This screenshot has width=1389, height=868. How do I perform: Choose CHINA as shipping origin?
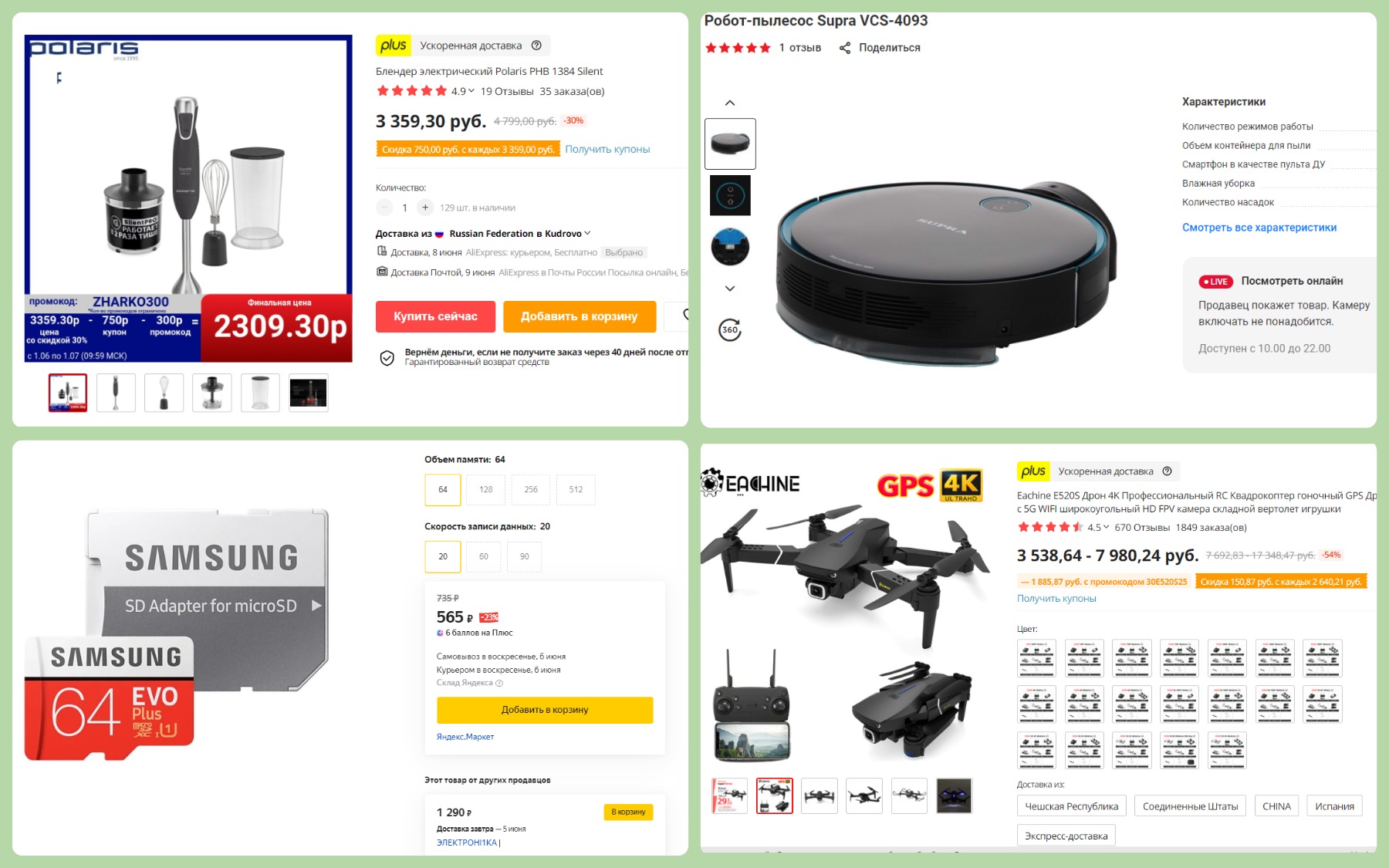pyautogui.click(x=1276, y=806)
